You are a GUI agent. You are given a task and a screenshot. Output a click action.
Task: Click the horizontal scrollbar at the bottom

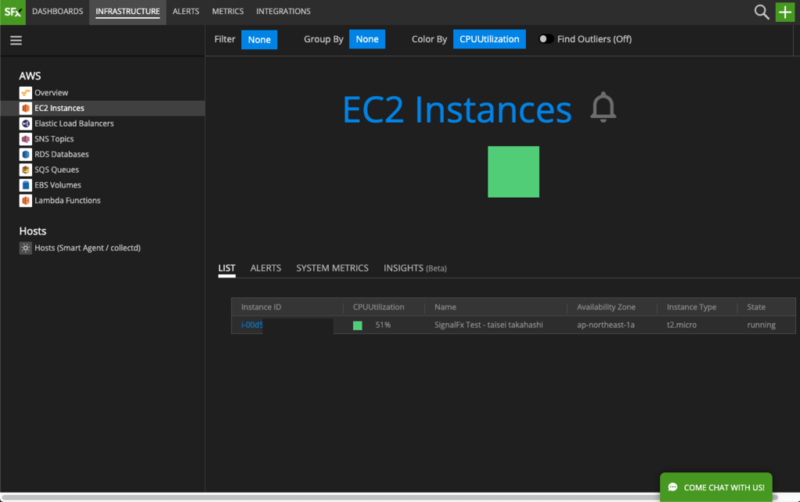click(x=389, y=497)
